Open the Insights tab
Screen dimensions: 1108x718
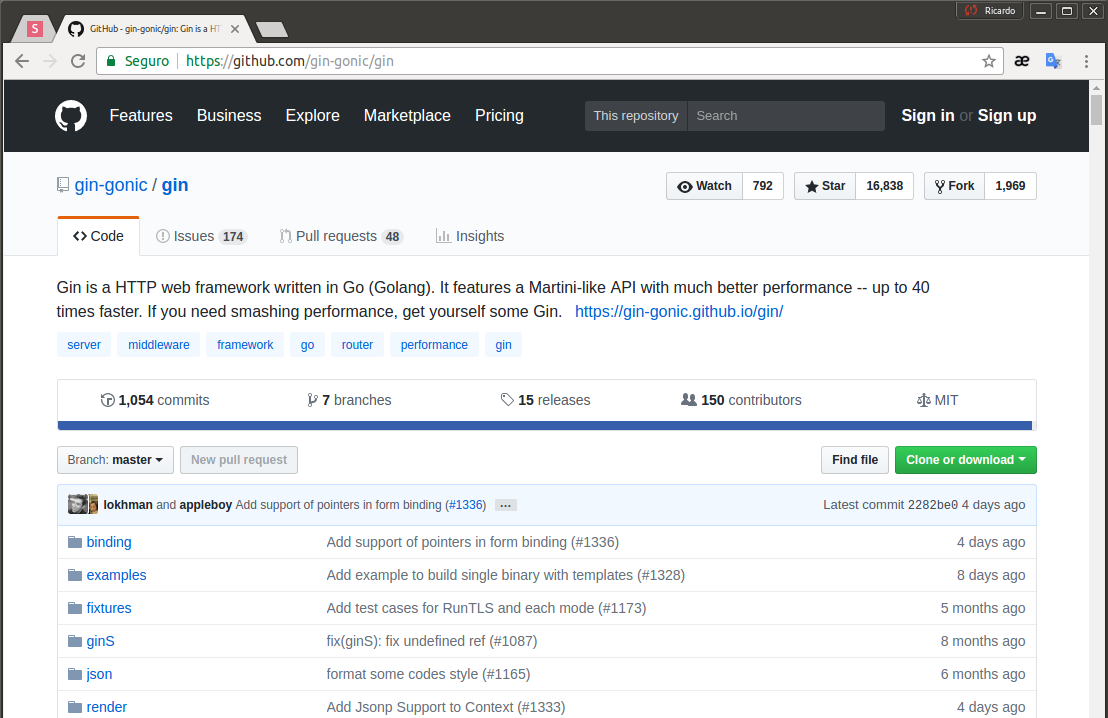[x=470, y=236]
